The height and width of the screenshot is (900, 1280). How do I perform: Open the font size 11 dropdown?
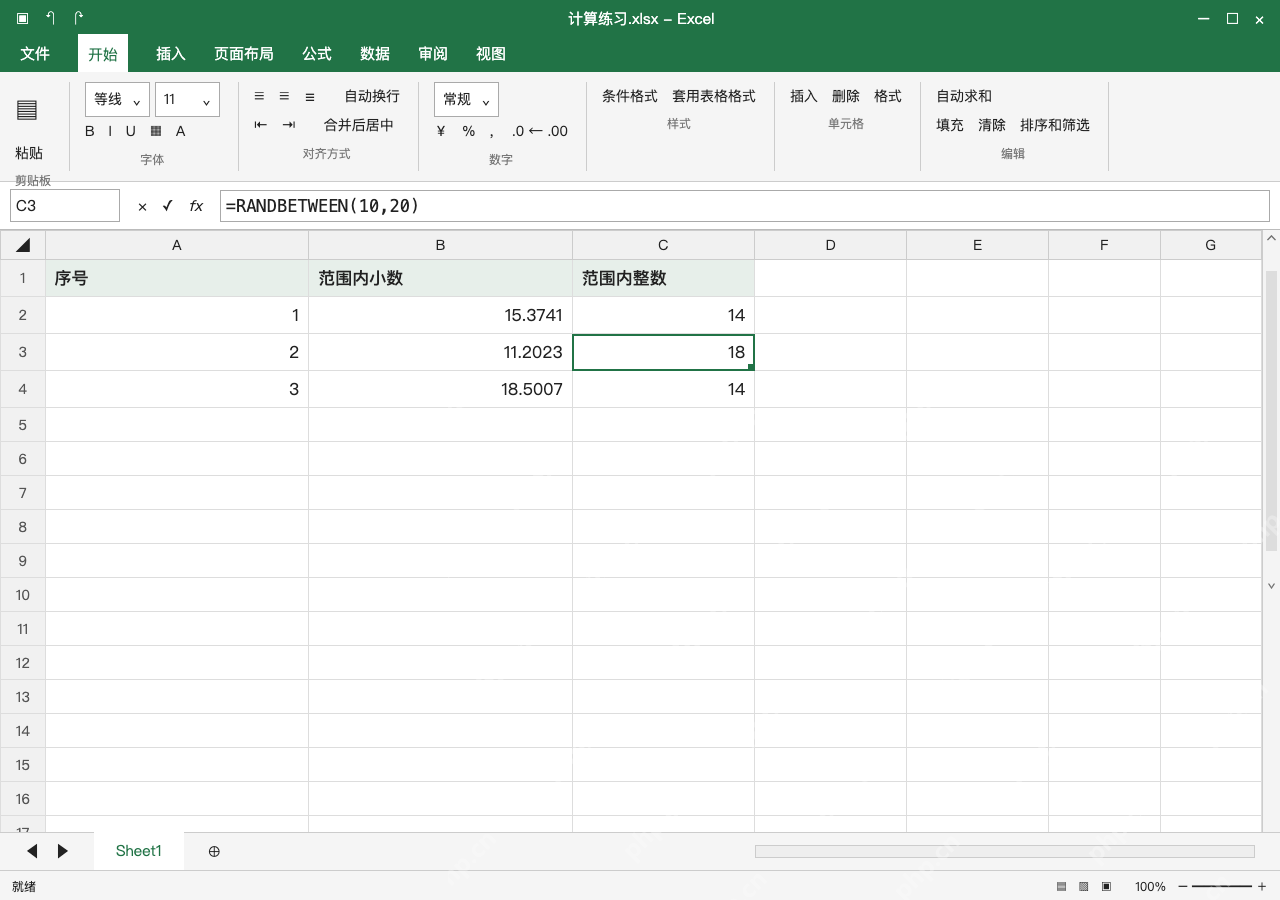[x=188, y=100]
